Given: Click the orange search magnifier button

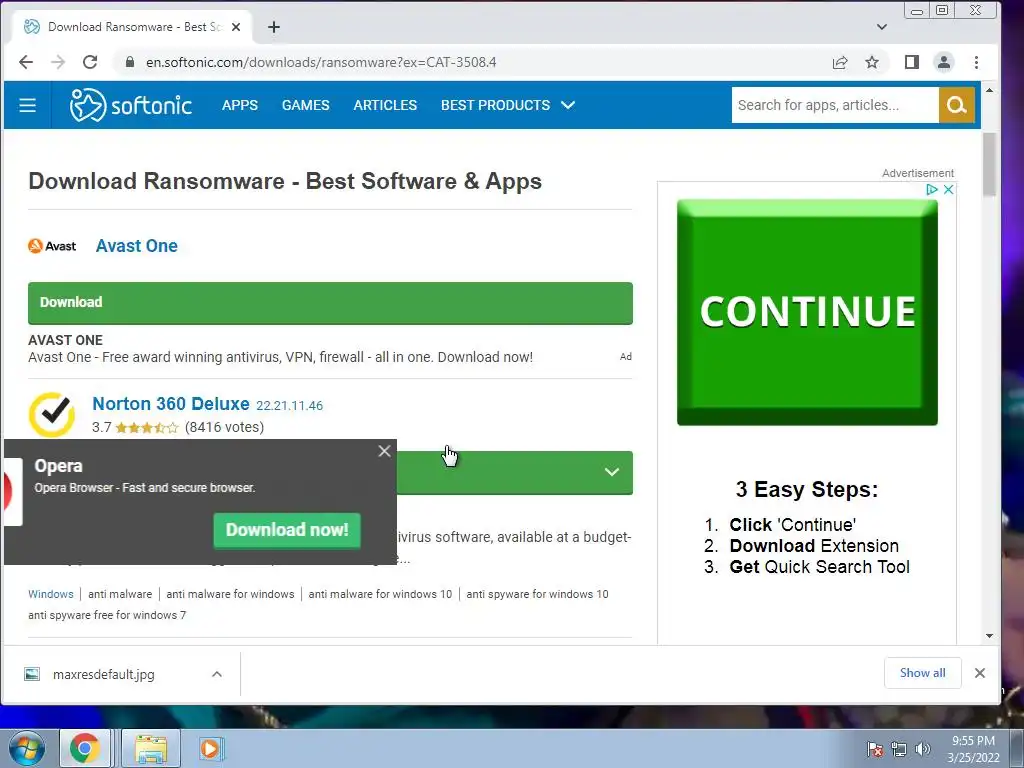Looking at the screenshot, I should pyautogui.click(x=957, y=105).
